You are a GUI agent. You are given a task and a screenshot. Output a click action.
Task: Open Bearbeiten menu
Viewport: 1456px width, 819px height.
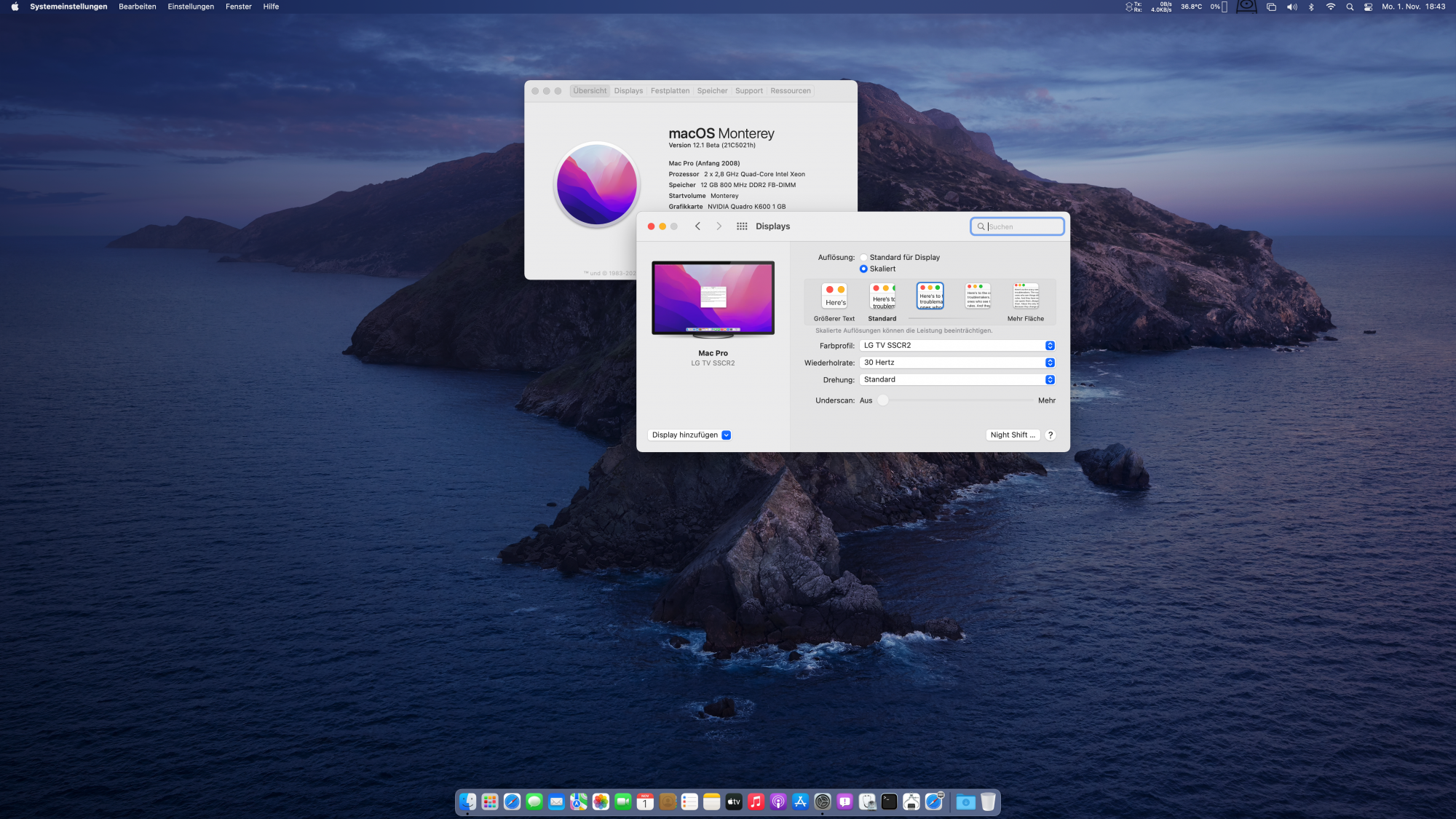(138, 7)
